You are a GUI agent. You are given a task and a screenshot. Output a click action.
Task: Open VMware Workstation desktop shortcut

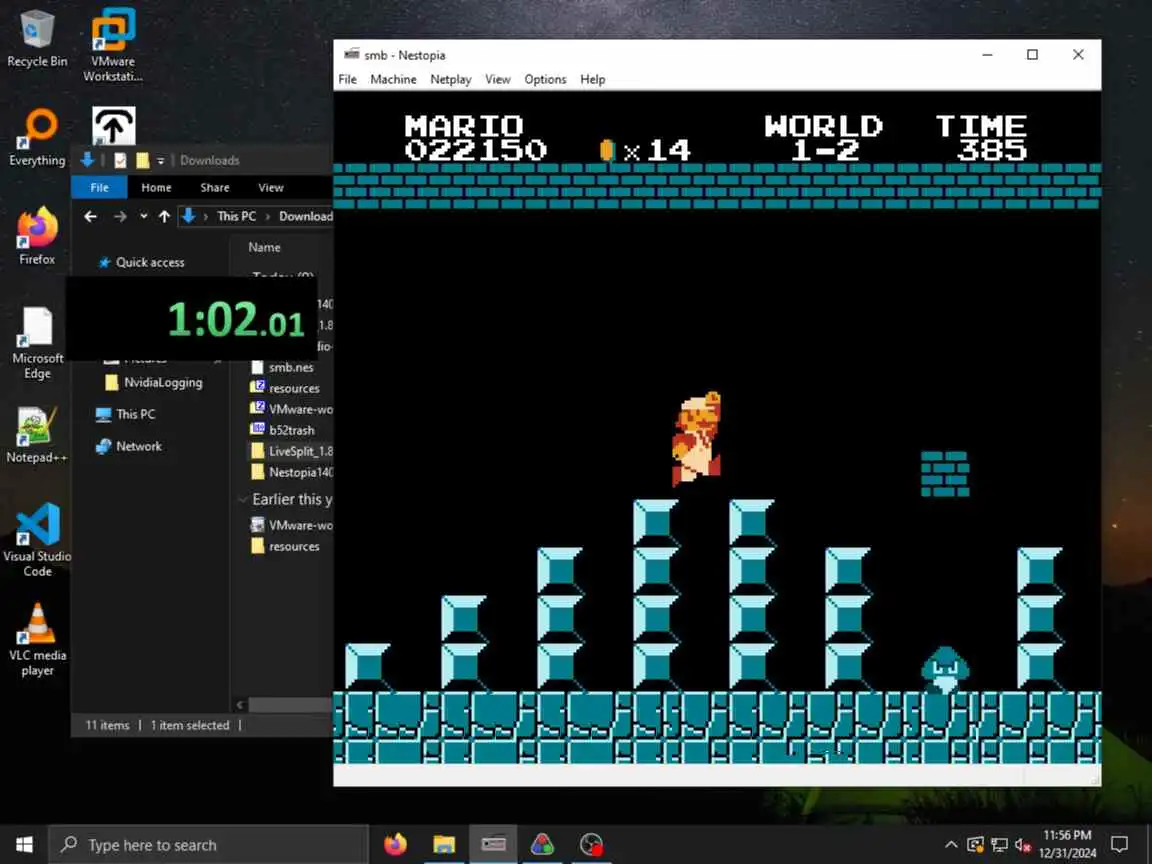point(113,44)
